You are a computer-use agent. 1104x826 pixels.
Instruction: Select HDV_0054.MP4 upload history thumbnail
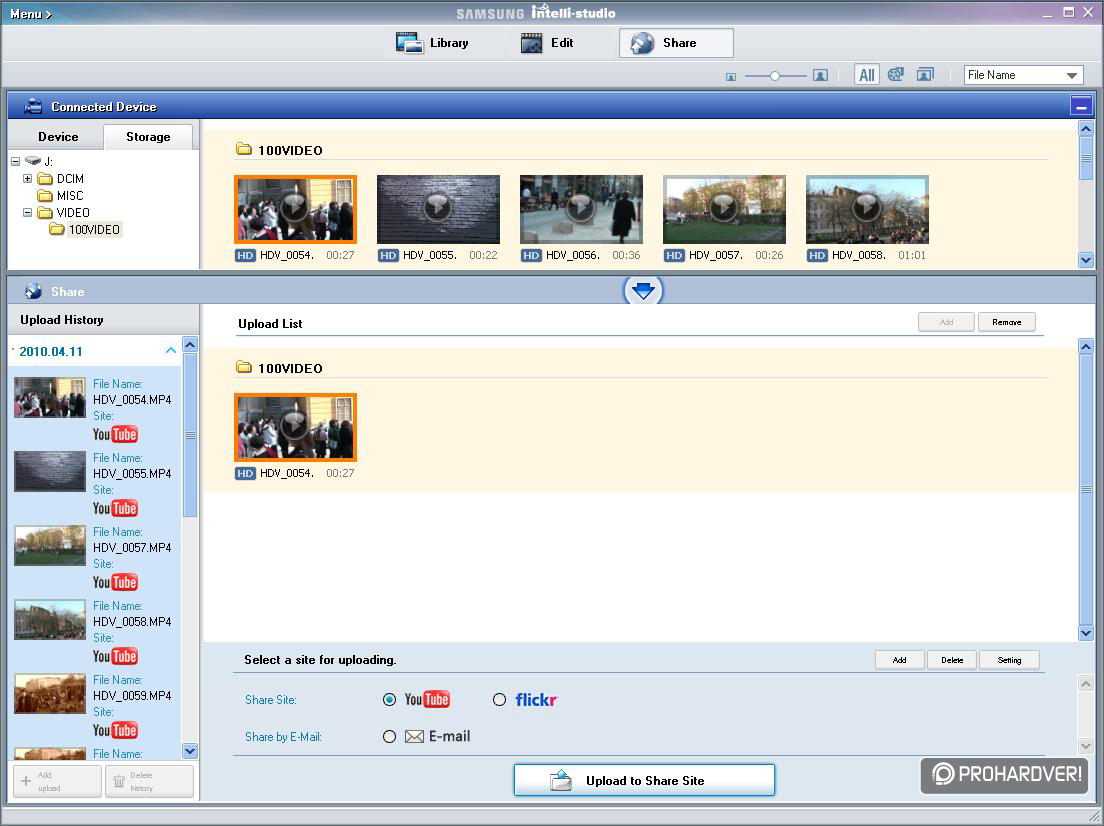50,397
